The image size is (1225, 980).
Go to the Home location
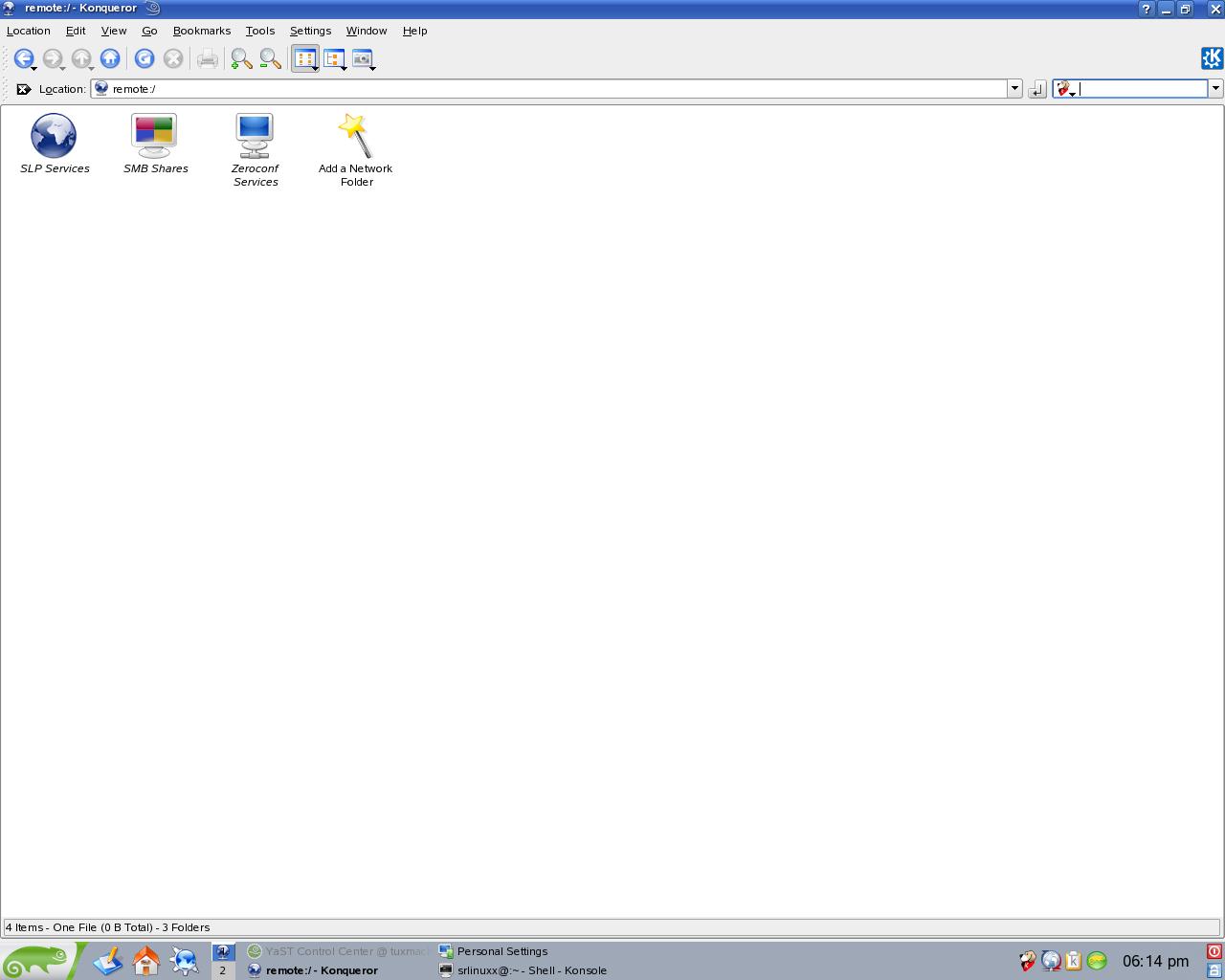click(110, 59)
